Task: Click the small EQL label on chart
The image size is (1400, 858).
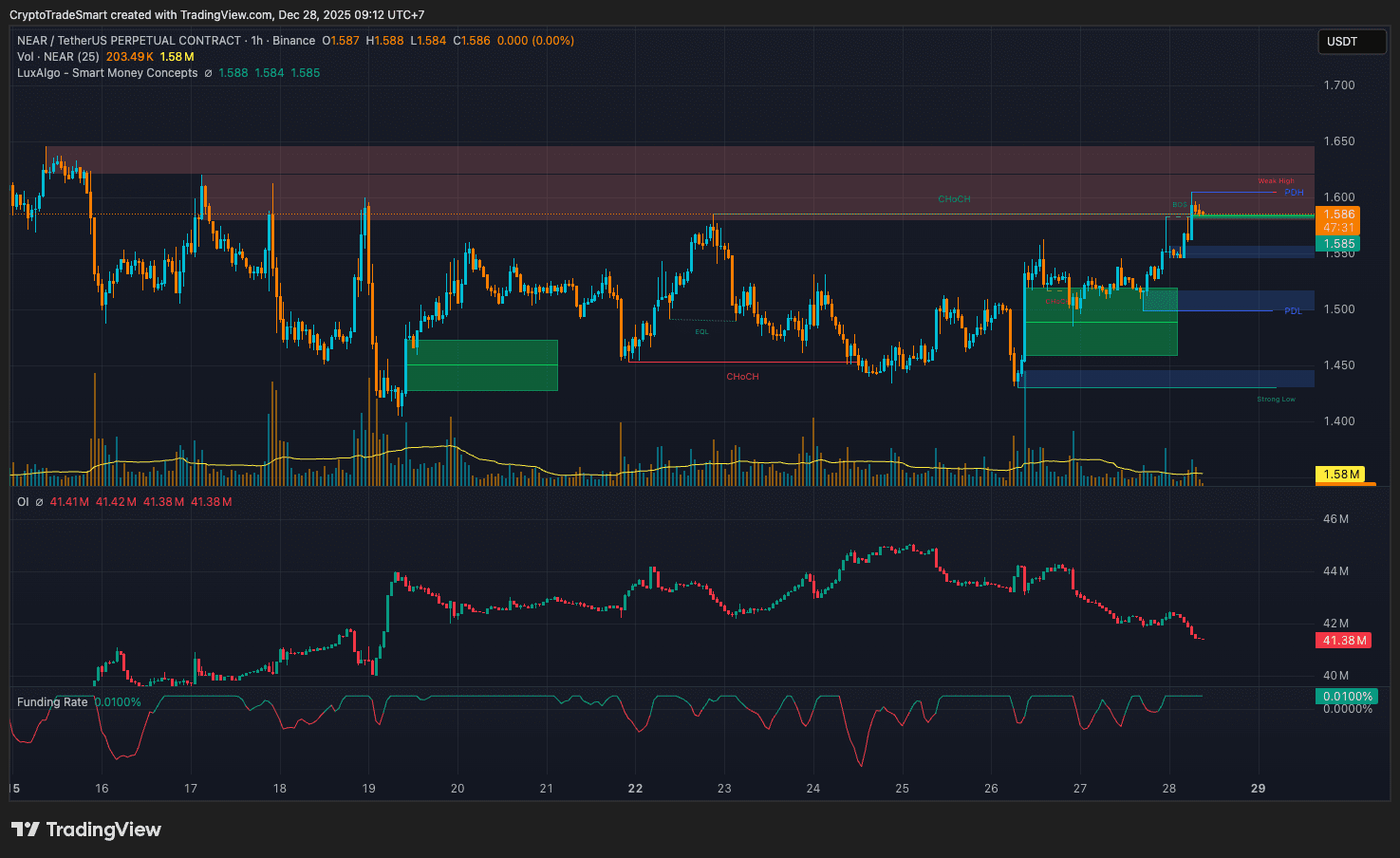Action: 701,332
